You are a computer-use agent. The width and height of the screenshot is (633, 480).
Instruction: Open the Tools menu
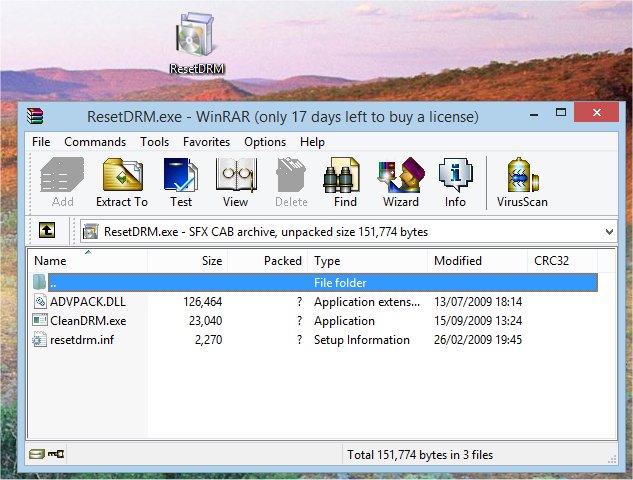(x=154, y=142)
